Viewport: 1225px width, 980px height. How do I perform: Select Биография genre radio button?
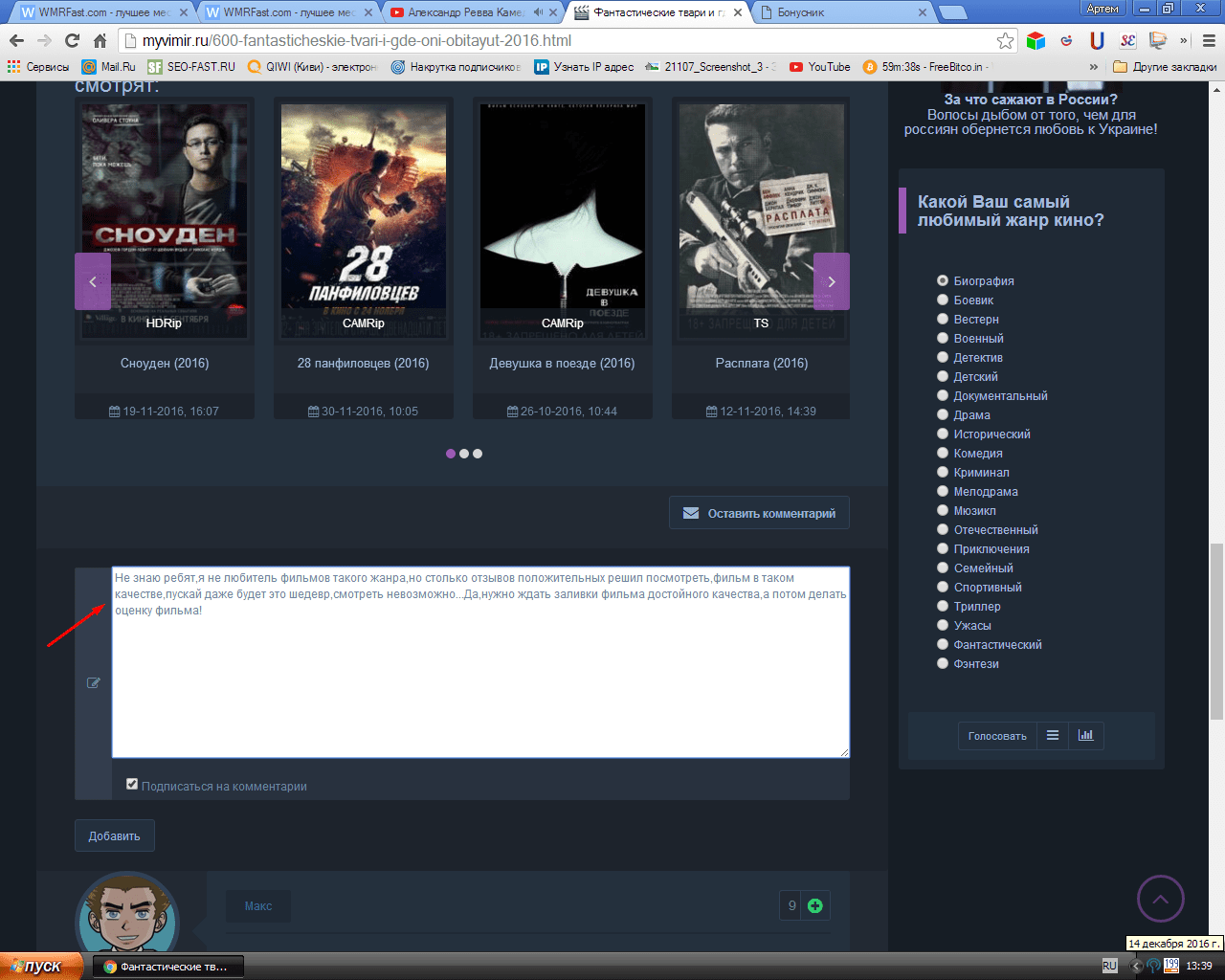(x=943, y=280)
